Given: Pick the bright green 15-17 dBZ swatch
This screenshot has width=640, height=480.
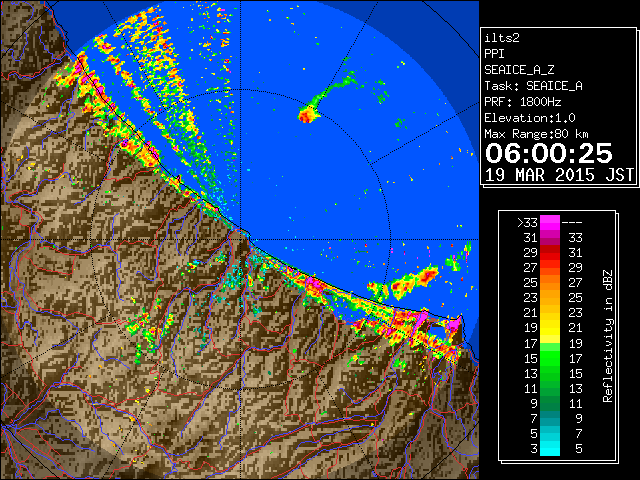Looking at the screenshot, I should point(550,358).
